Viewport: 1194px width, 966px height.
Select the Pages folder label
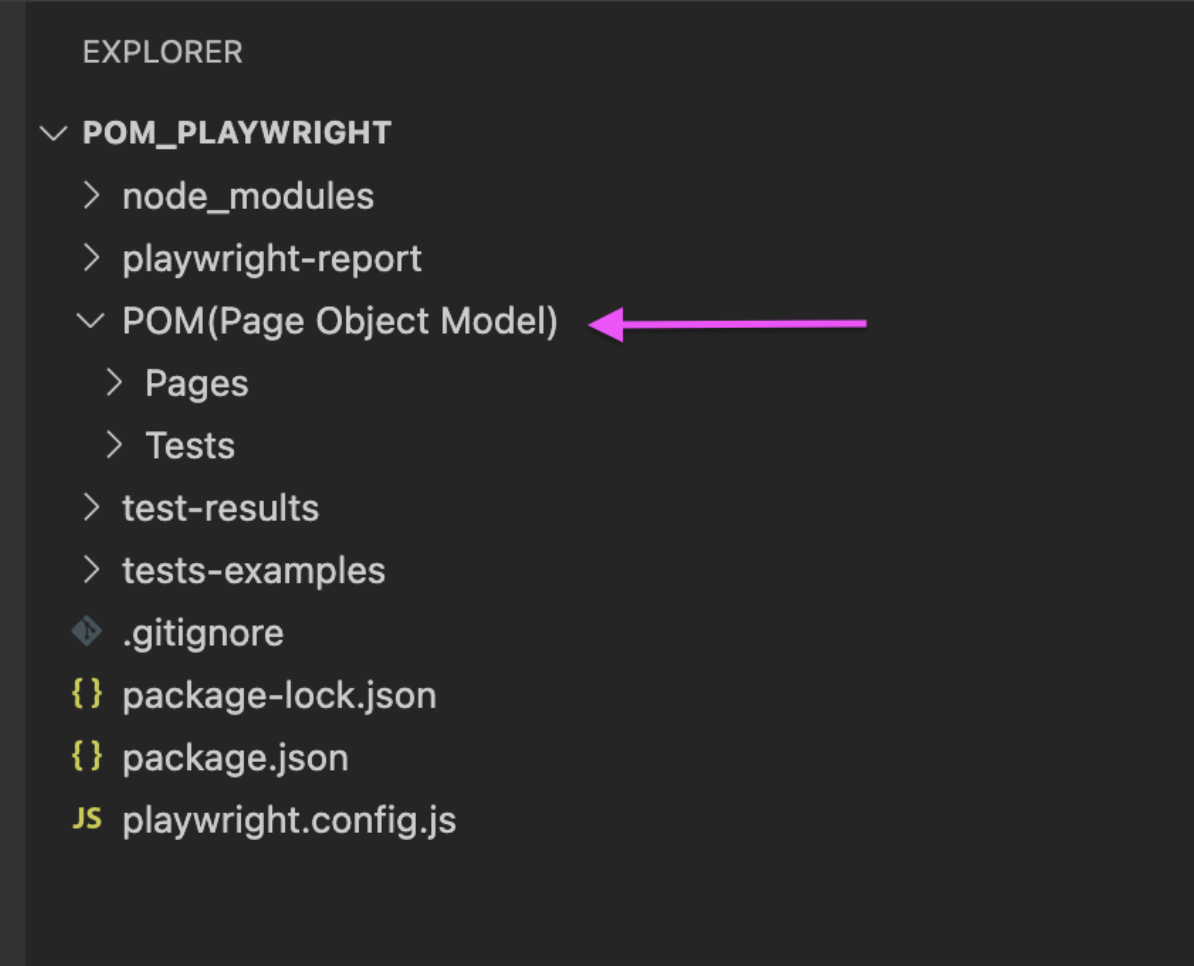click(197, 383)
